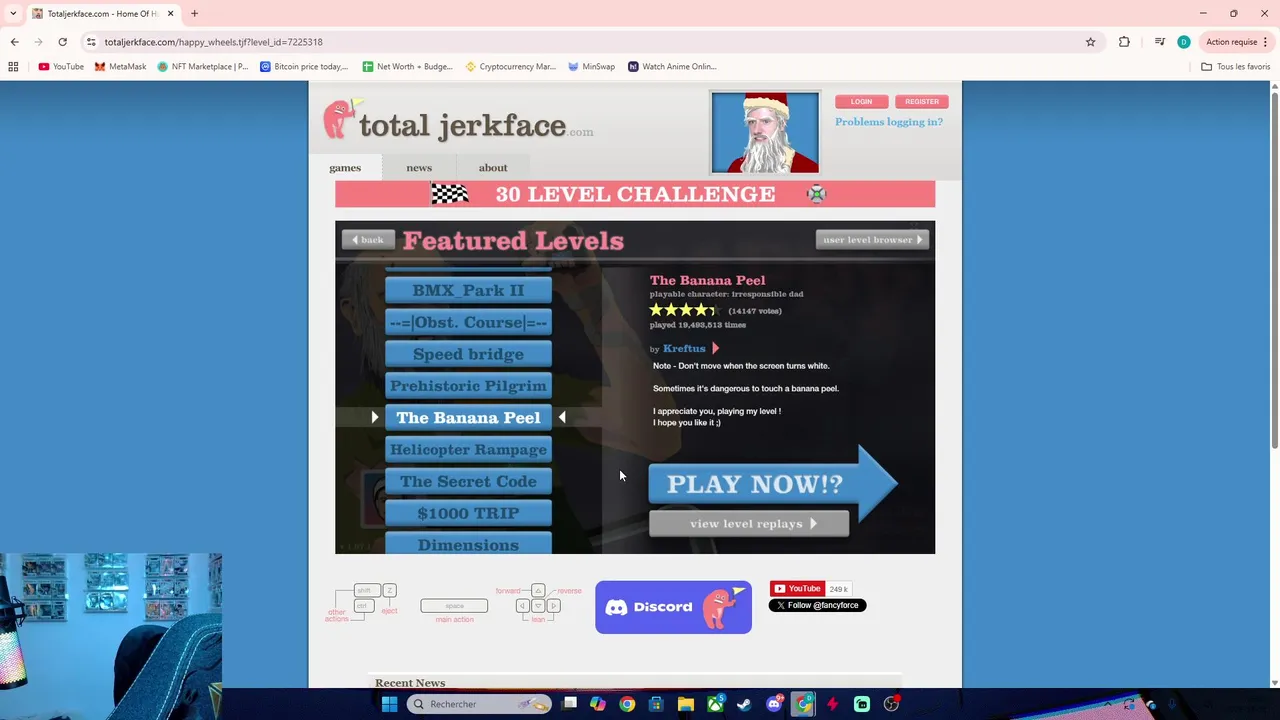
Task: Open the Chrome profile avatar
Action: click(x=1184, y=42)
